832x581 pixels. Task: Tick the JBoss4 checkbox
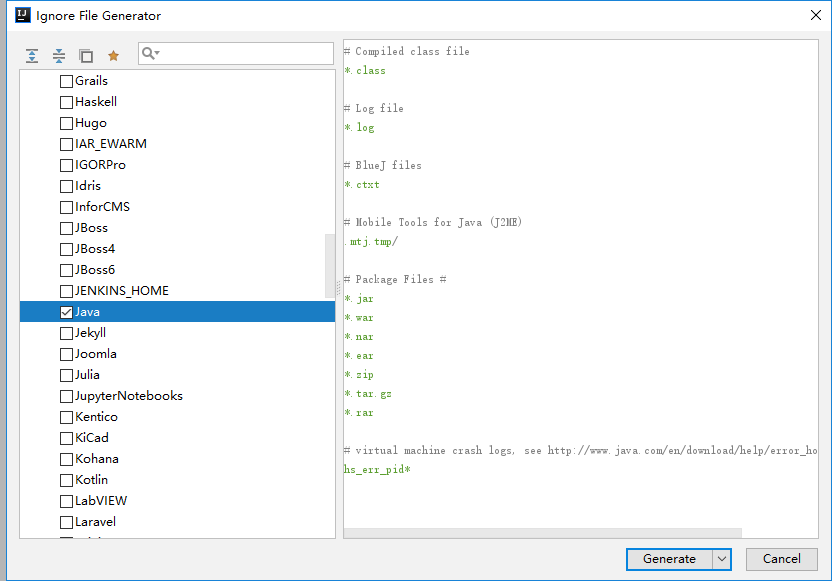pyautogui.click(x=66, y=249)
